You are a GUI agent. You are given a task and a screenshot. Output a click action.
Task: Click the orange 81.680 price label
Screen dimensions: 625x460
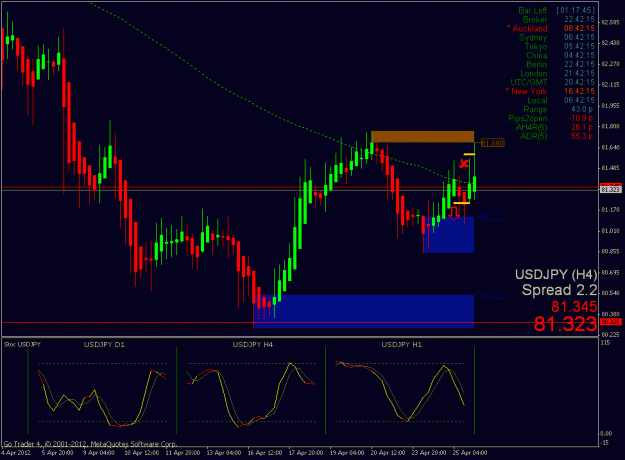click(x=493, y=143)
